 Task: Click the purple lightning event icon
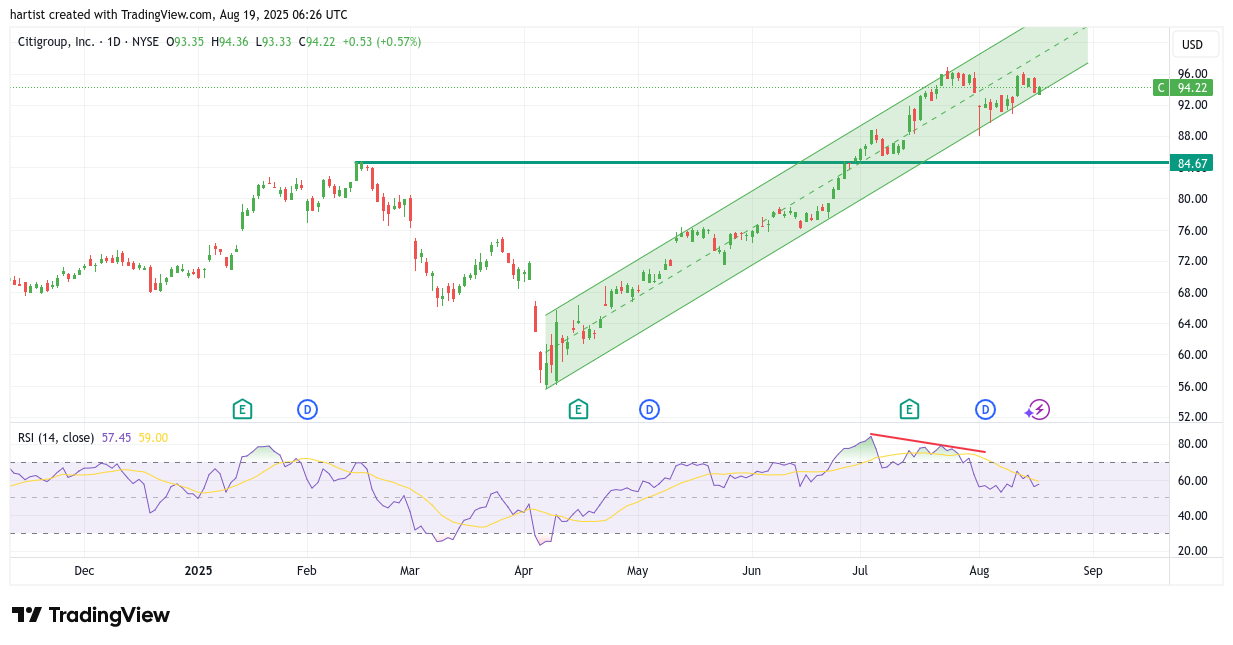tap(1039, 409)
